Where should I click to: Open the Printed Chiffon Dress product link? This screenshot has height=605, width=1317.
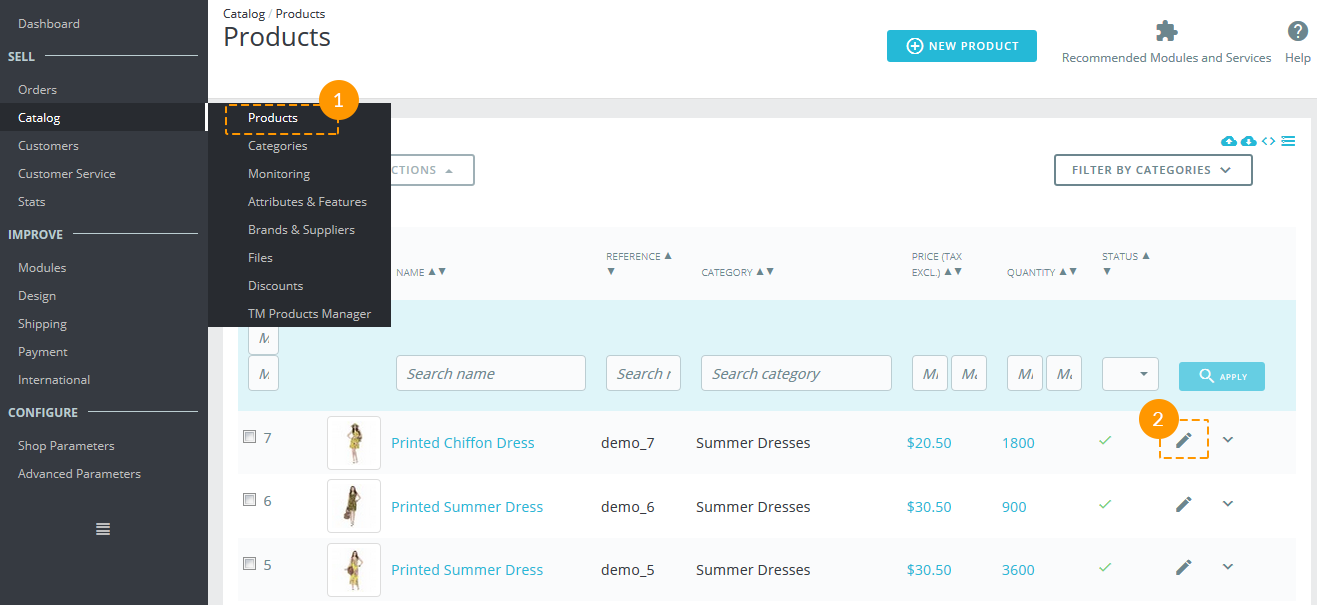(x=463, y=443)
